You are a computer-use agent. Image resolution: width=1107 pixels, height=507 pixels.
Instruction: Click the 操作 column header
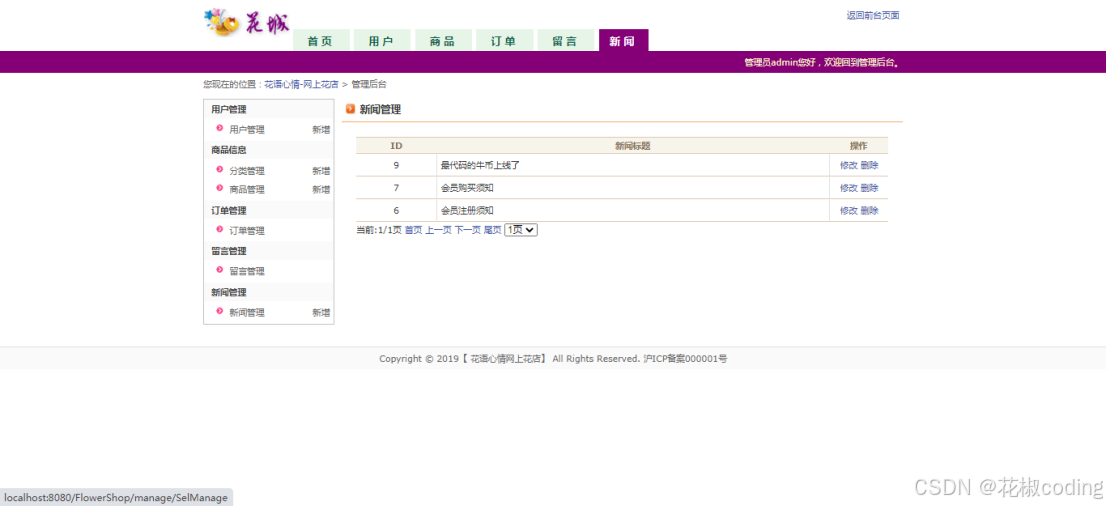click(x=858, y=145)
